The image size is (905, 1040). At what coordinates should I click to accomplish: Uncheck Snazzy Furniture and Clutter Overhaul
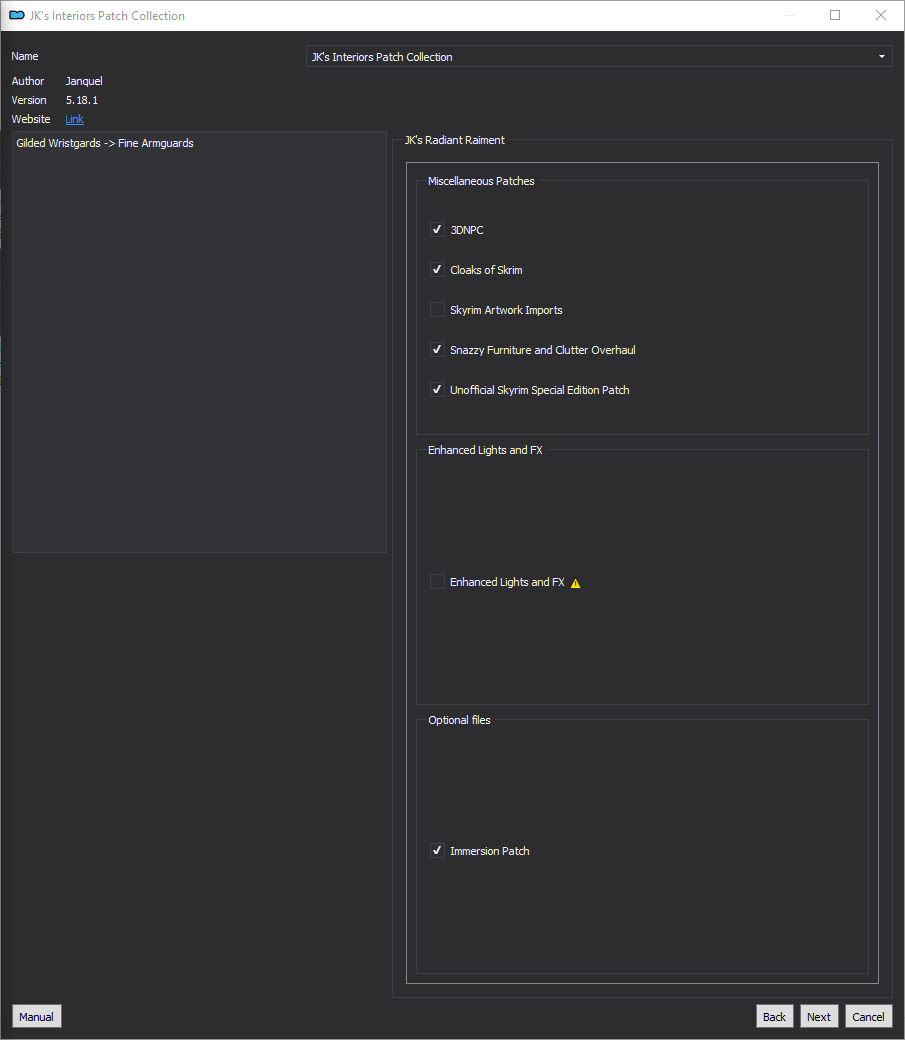(x=437, y=350)
